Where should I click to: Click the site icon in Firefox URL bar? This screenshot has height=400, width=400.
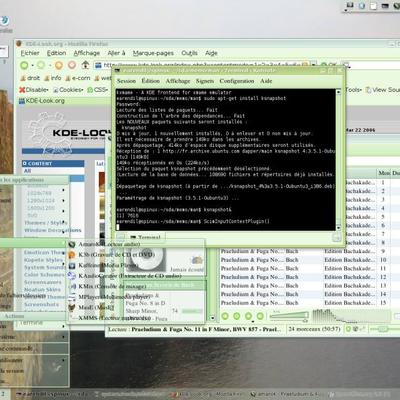click(98, 65)
